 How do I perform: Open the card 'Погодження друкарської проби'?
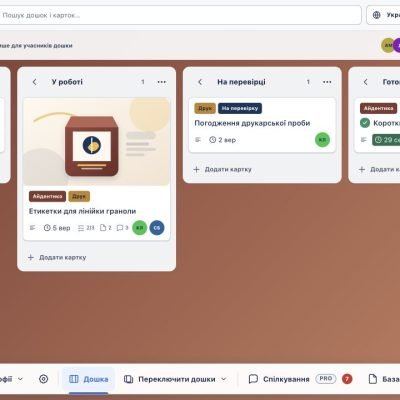pyautogui.click(x=252, y=123)
